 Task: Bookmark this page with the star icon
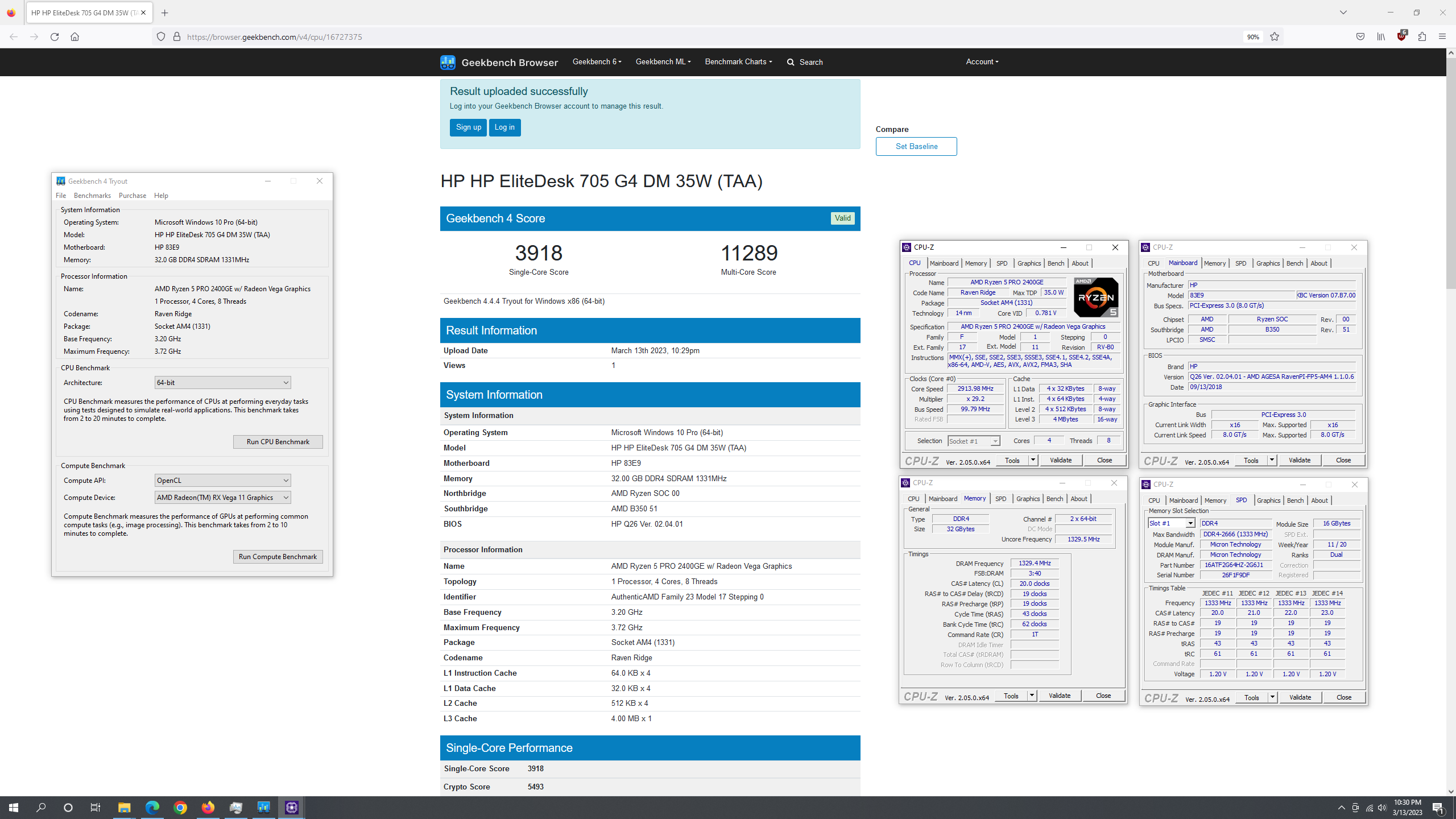coord(1275,37)
